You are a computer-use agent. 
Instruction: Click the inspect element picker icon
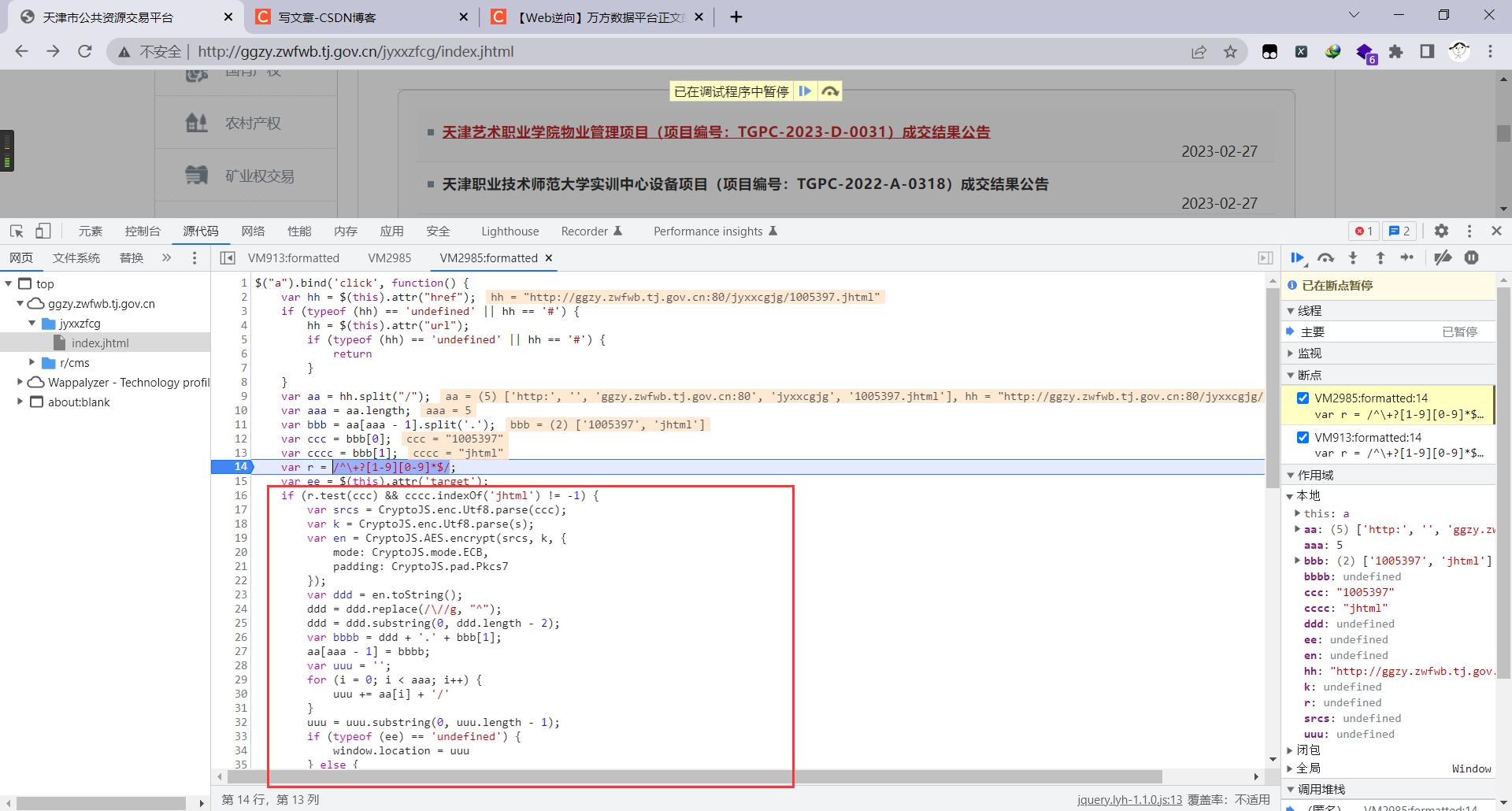(x=17, y=231)
